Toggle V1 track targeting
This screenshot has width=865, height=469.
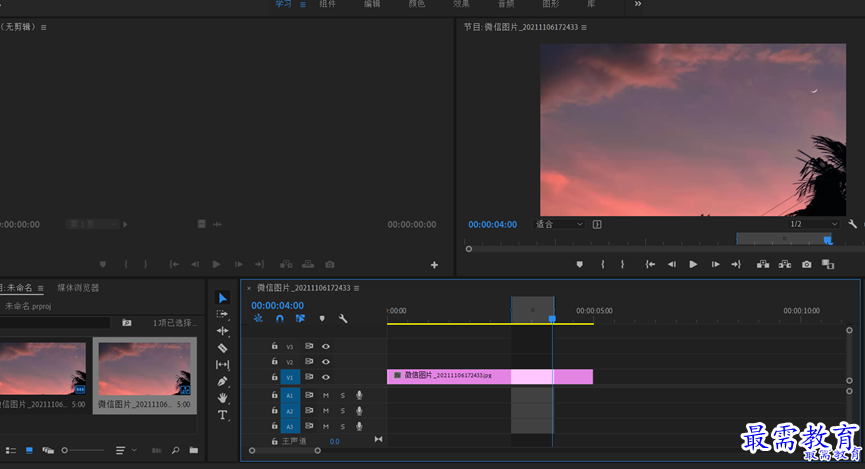pyautogui.click(x=290, y=377)
